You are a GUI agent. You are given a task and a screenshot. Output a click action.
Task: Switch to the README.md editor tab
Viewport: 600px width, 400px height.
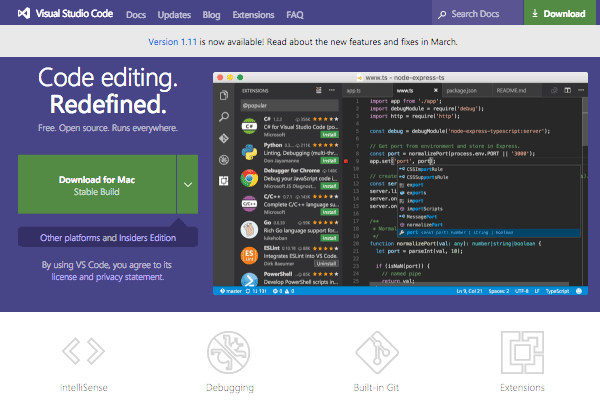517,90
